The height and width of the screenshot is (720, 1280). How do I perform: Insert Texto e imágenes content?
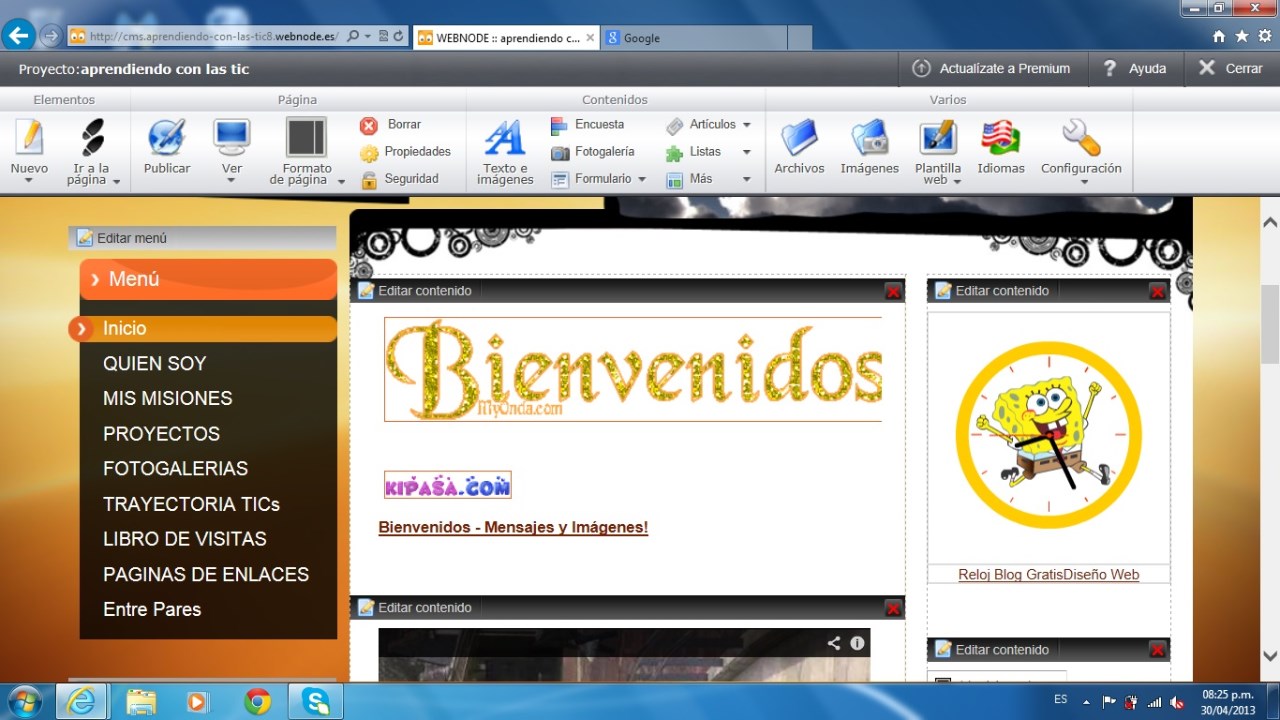[505, 151]
